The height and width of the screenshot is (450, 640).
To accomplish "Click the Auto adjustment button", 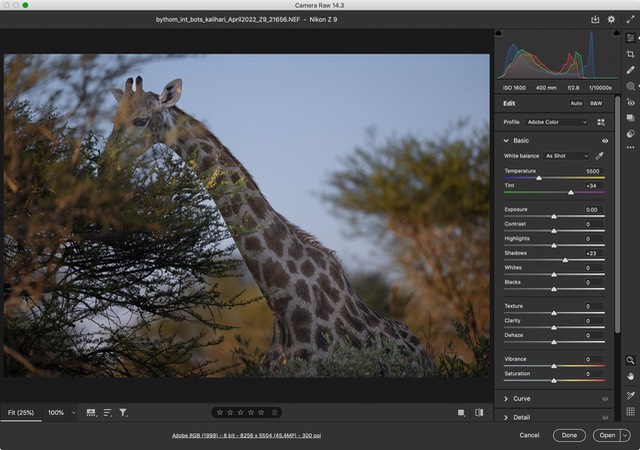I will click(576, 103).
